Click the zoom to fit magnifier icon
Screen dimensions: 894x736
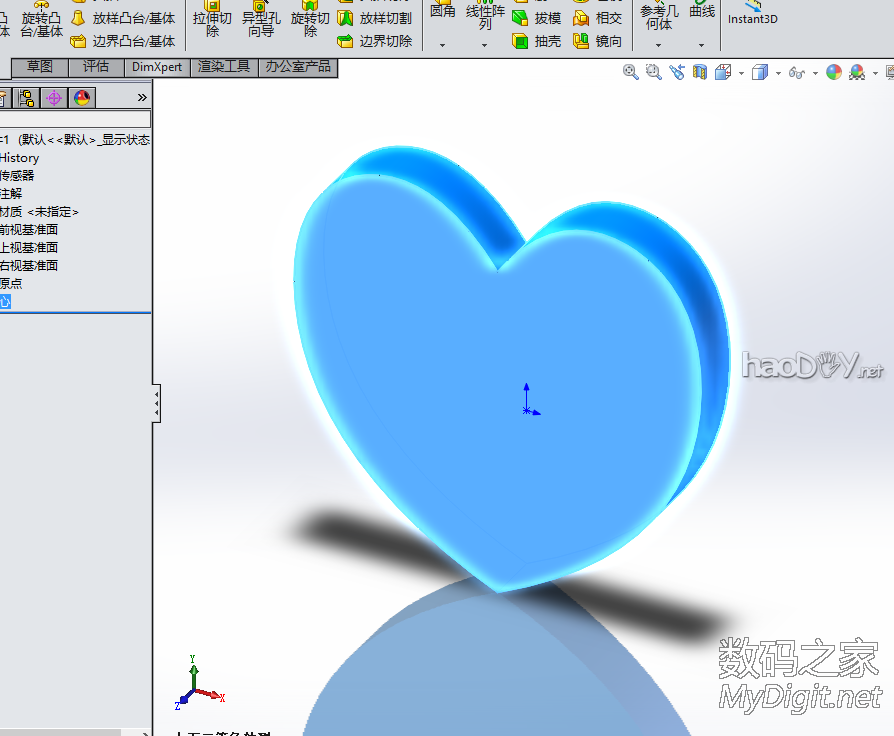(x=631, y=72)
